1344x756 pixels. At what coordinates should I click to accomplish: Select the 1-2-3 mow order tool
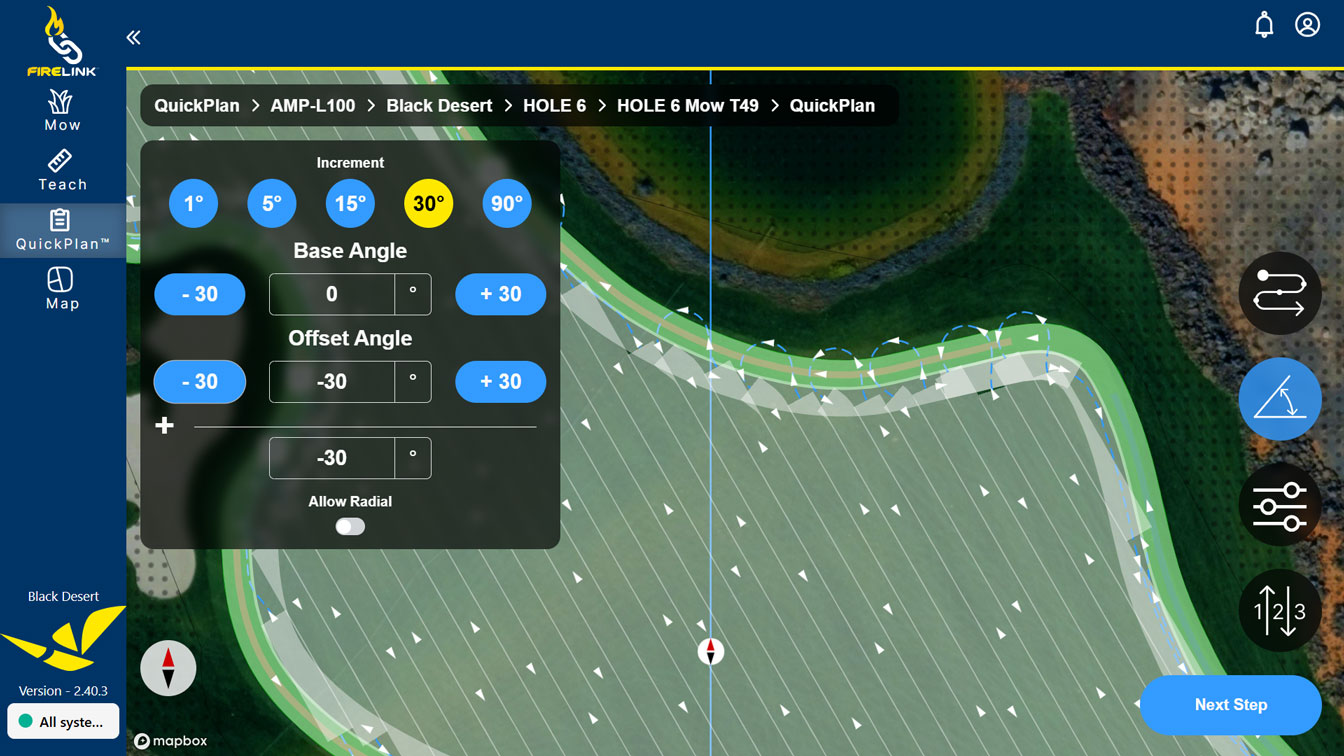click(1280, 611)
